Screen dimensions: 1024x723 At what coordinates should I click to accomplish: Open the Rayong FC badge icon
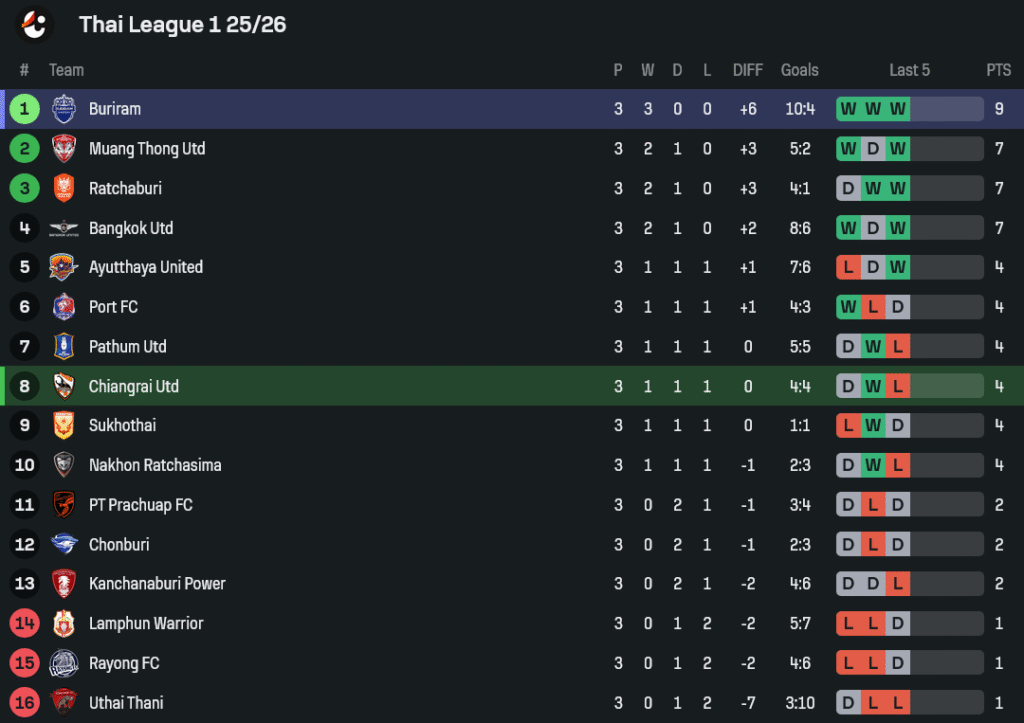click(x=64, y=663)
